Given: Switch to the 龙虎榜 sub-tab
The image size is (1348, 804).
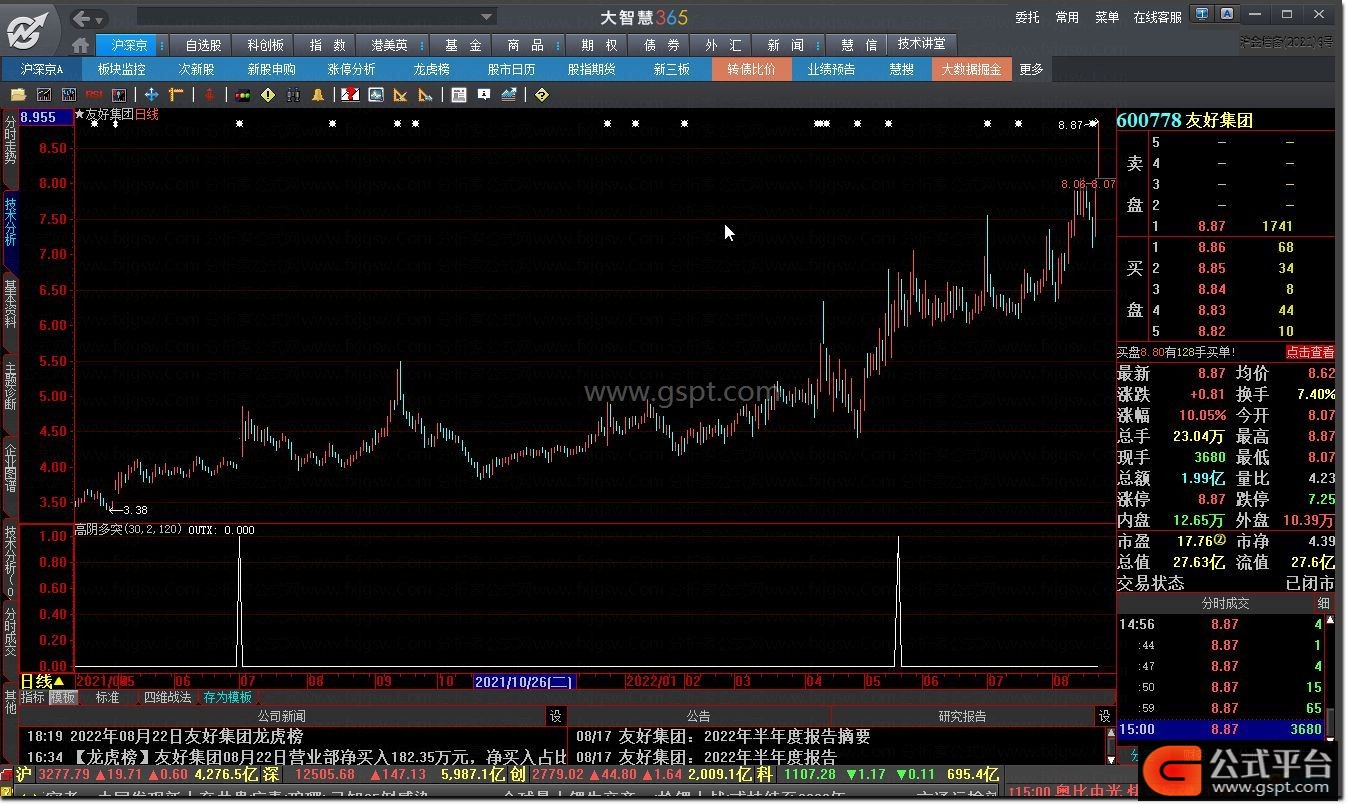Looking at the screenshot, I should [x=432, y=69].
